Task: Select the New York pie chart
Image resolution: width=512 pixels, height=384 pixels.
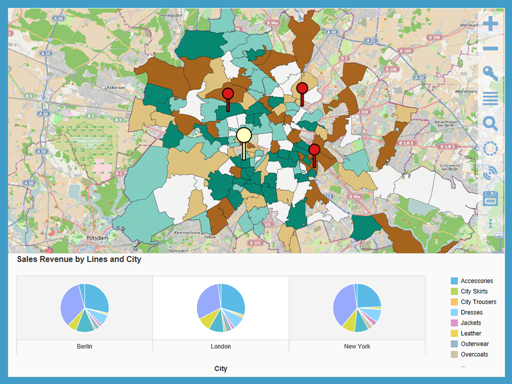Action: tap(357, 308)
